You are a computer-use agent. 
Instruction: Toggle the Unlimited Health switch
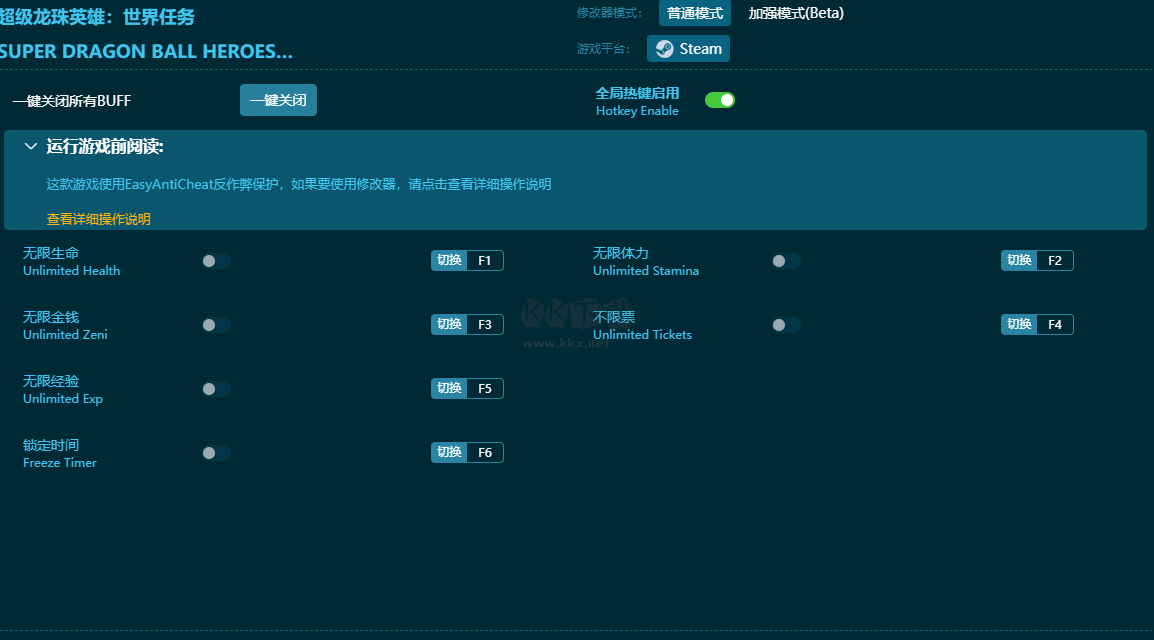pyautogui.click(x=216, y=261)
